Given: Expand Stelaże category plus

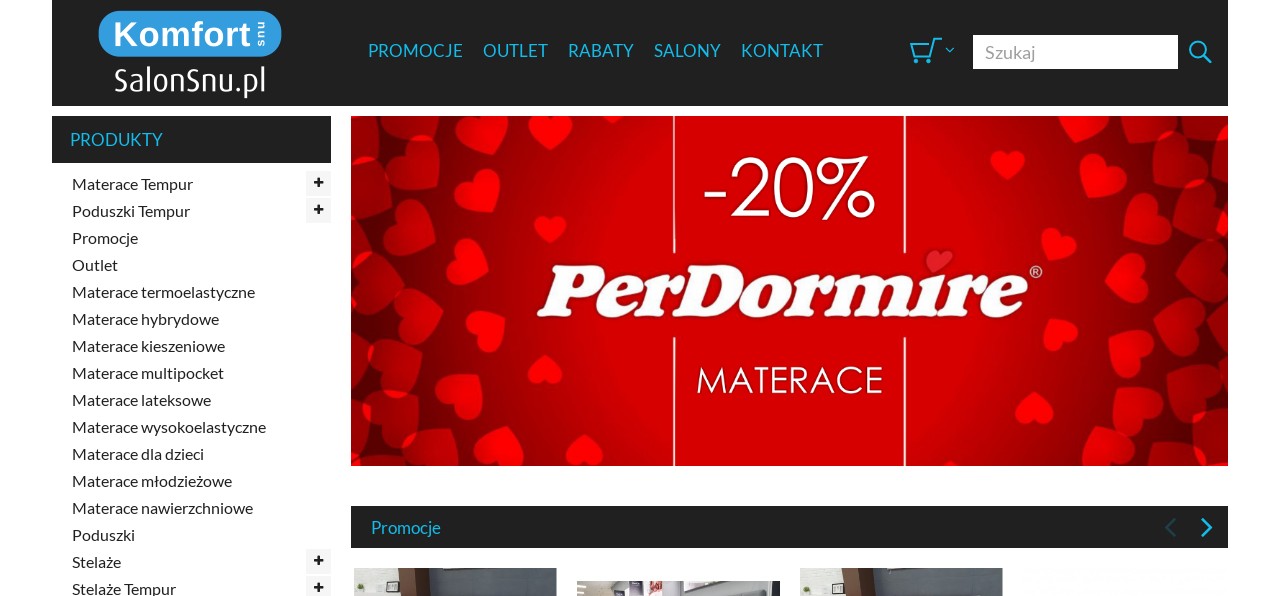Looking at the screenshot, I should [318, 561].
